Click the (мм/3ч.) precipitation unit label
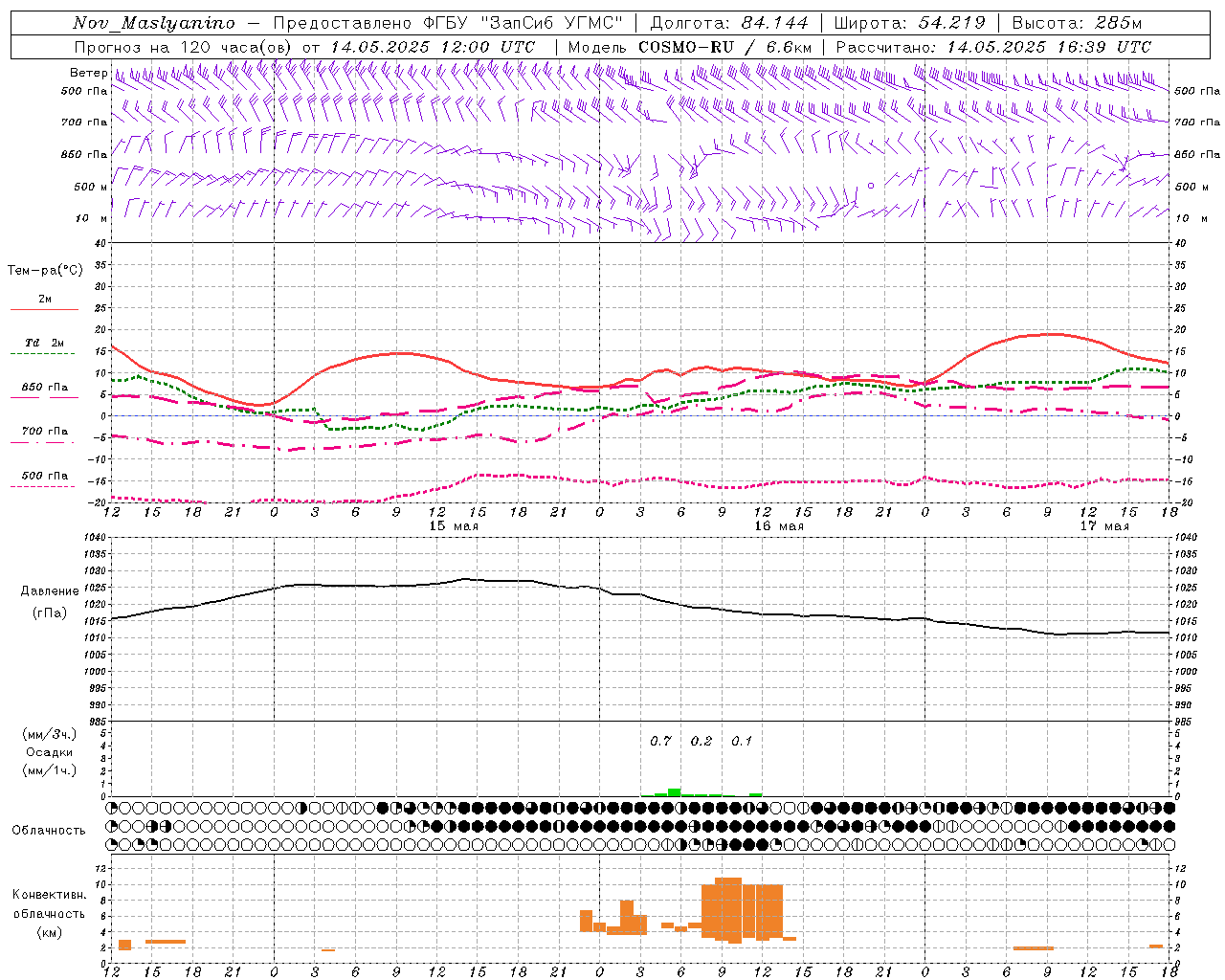 click(x=50, y=734)
